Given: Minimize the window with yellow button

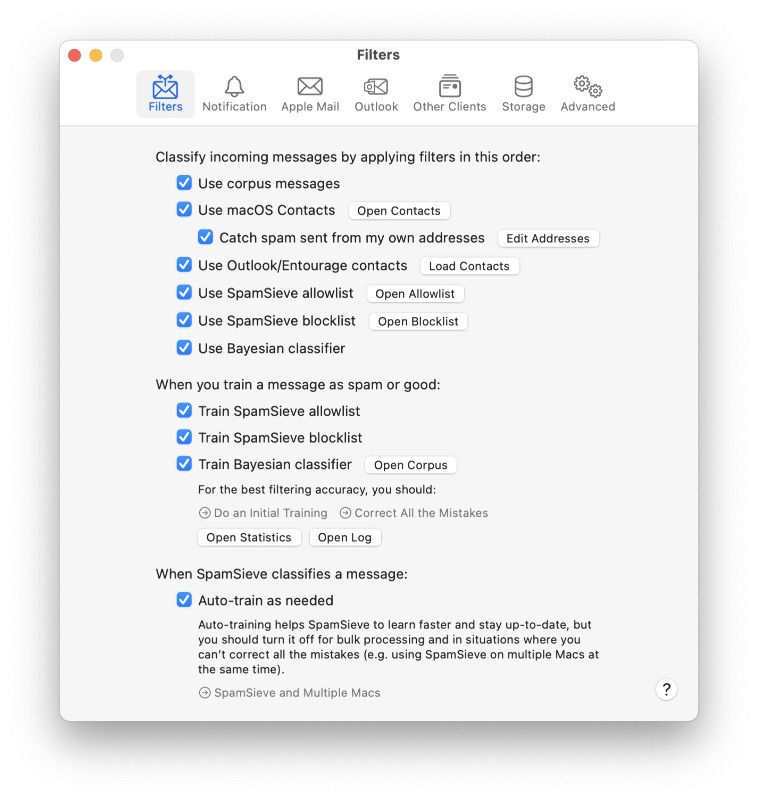Looking at the screenshot, I should (96, 55).
